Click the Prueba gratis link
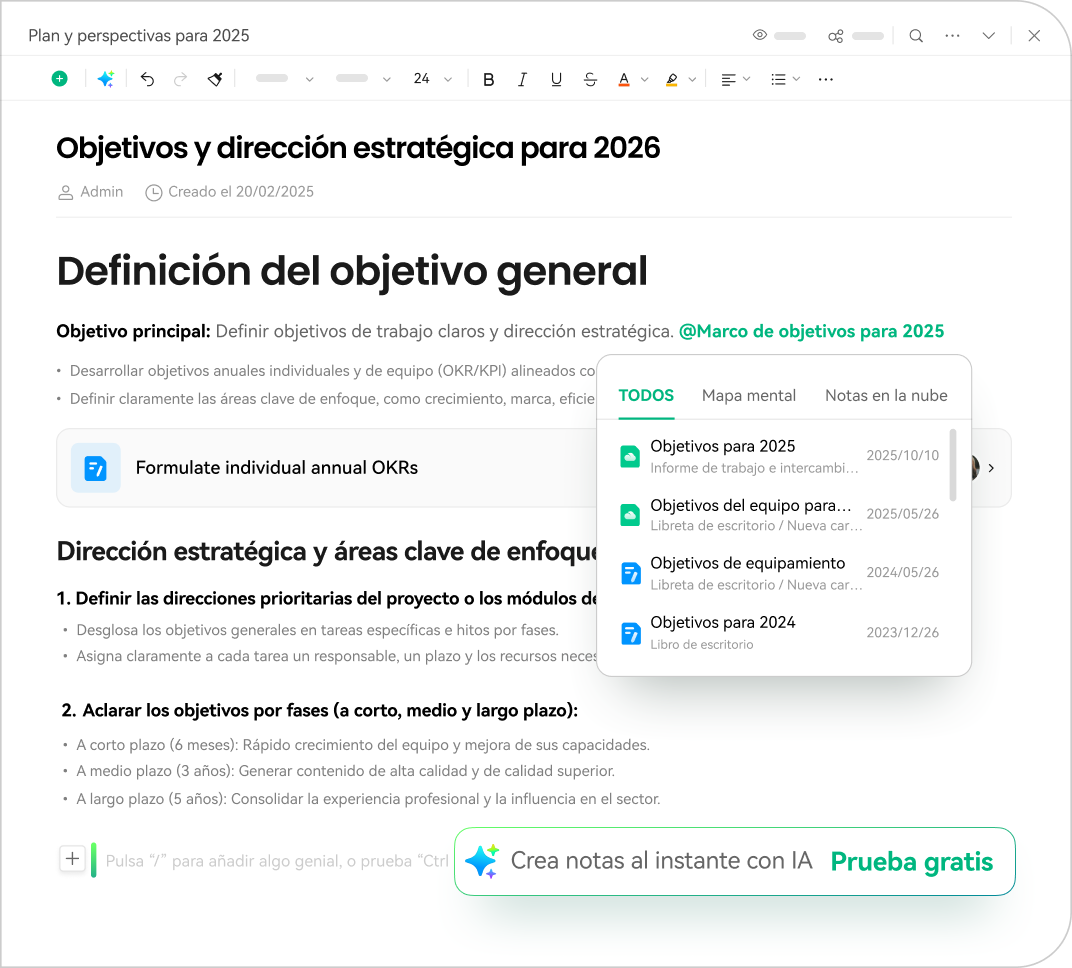1072x968 pixels. coord(911,861)
